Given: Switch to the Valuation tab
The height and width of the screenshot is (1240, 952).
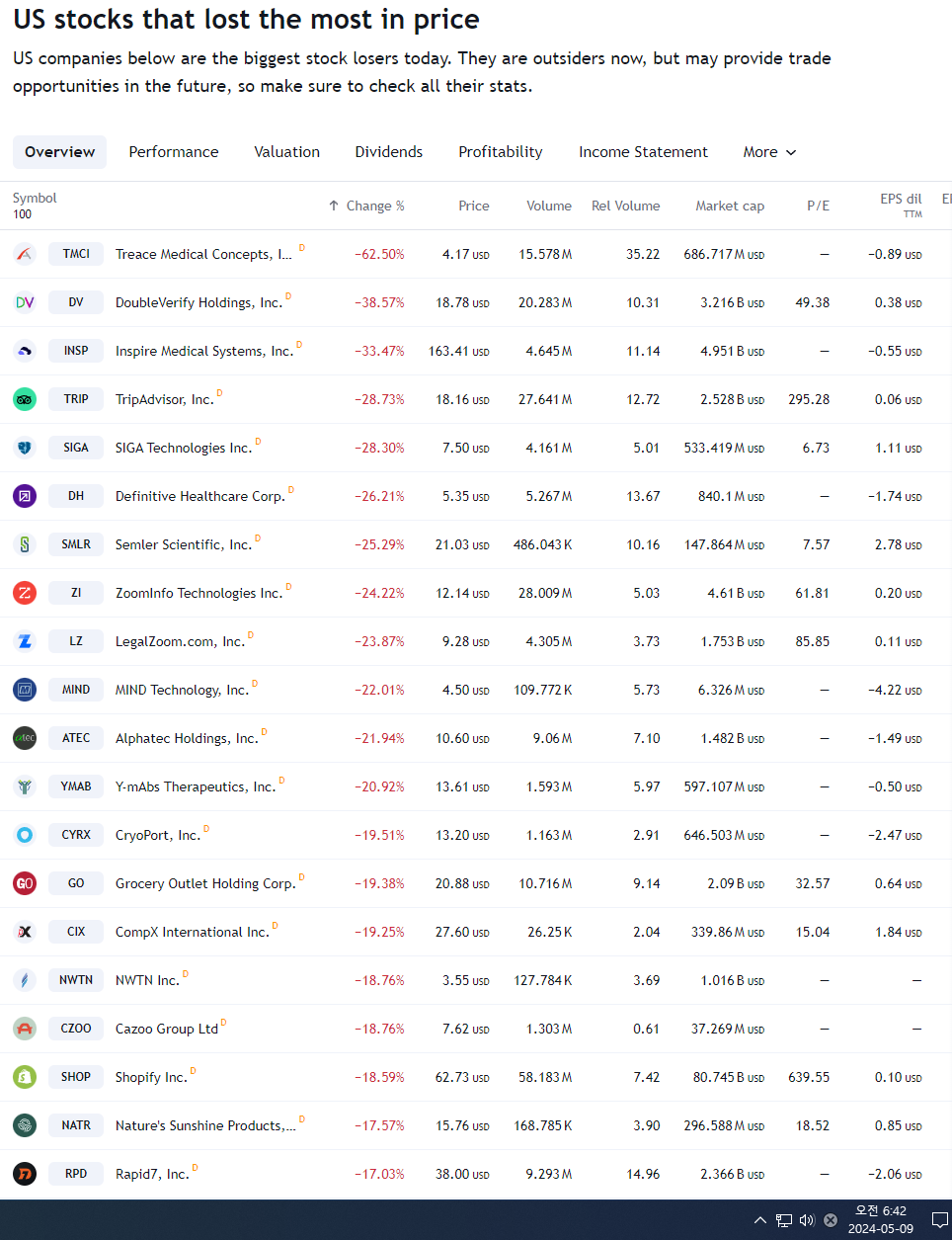Looking at the screenshot, I should [287, 152].
